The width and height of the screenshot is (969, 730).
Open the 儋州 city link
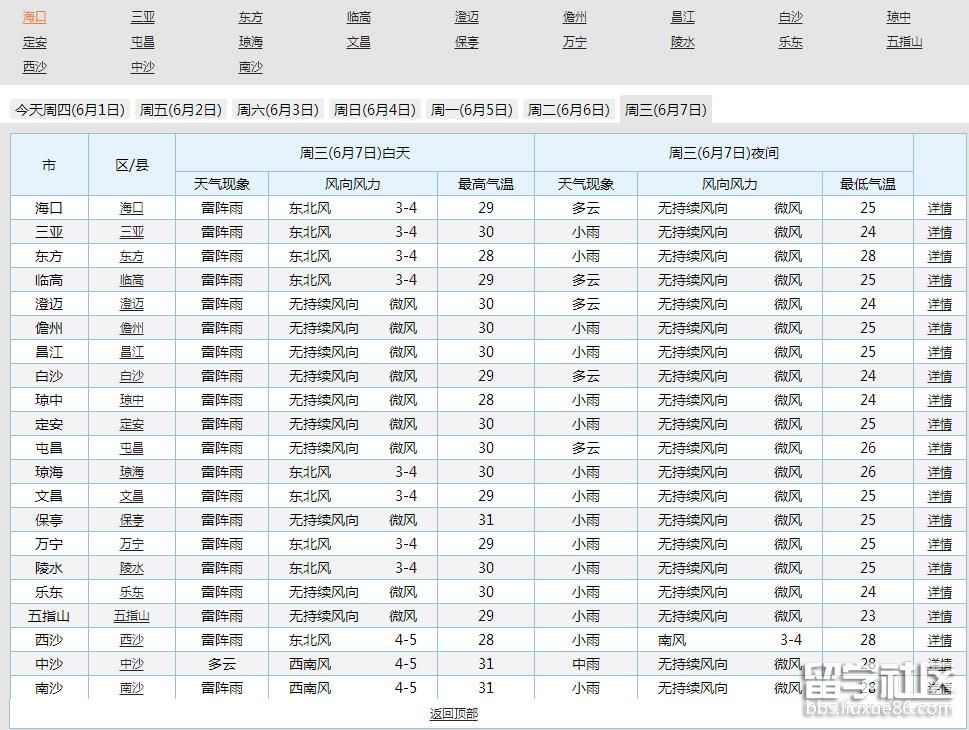[x=573, y=16]
